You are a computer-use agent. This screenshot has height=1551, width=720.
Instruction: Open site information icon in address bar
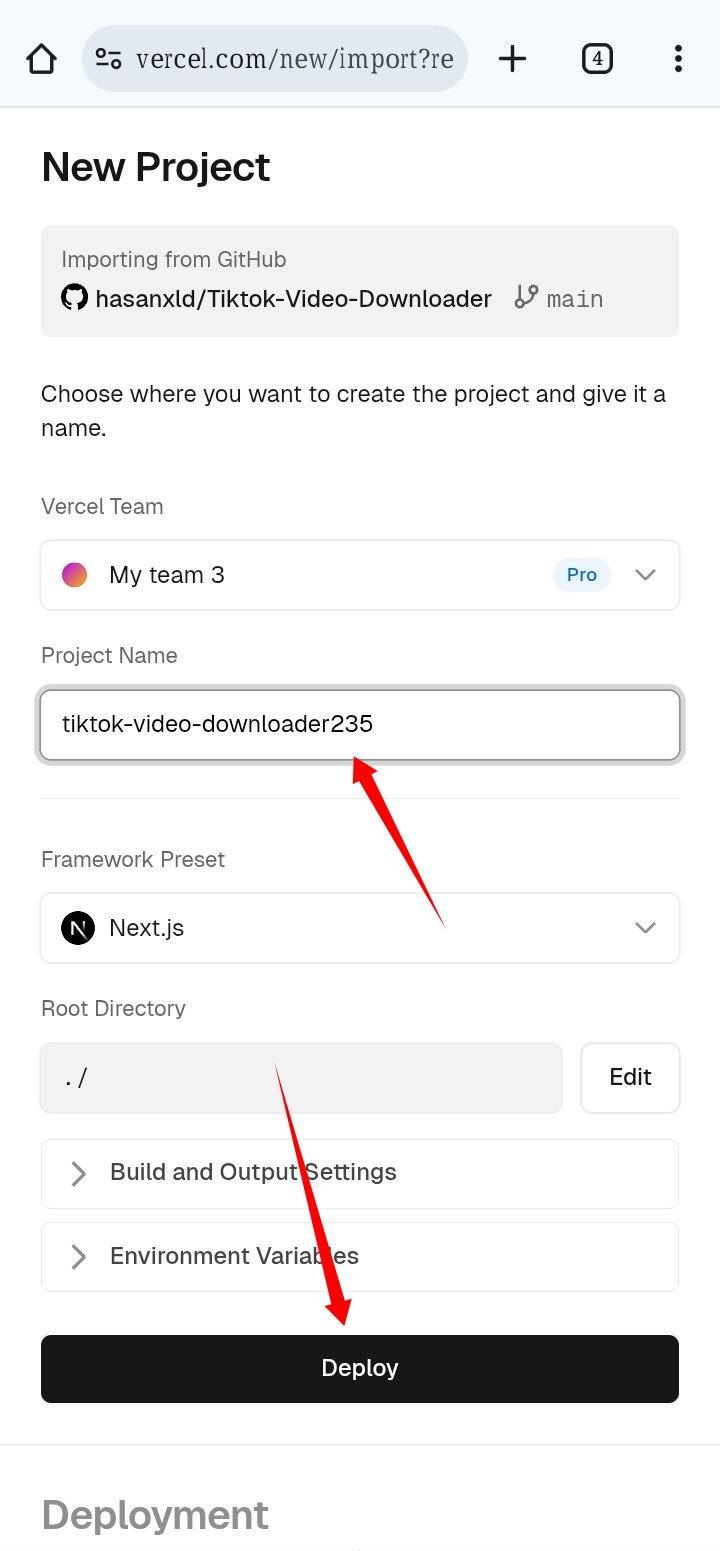108,59
